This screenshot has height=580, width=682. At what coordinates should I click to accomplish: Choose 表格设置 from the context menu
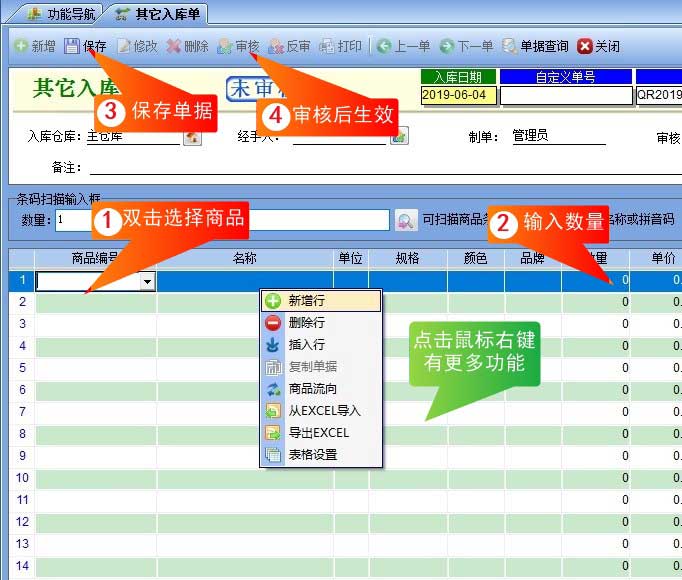tap(321, 455)
